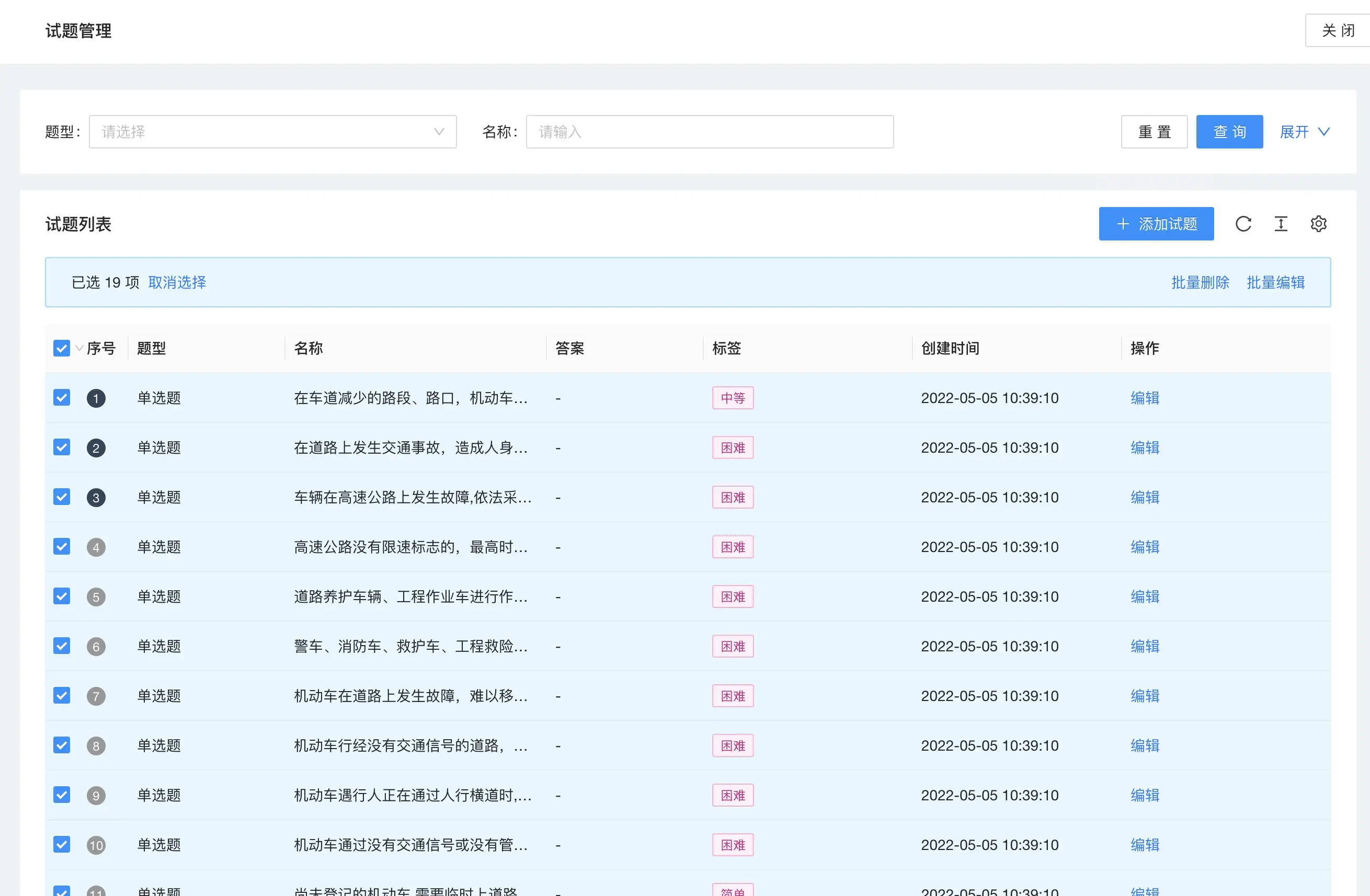Click 批量删除 to batch delete selected questions

pos(1199,283)
